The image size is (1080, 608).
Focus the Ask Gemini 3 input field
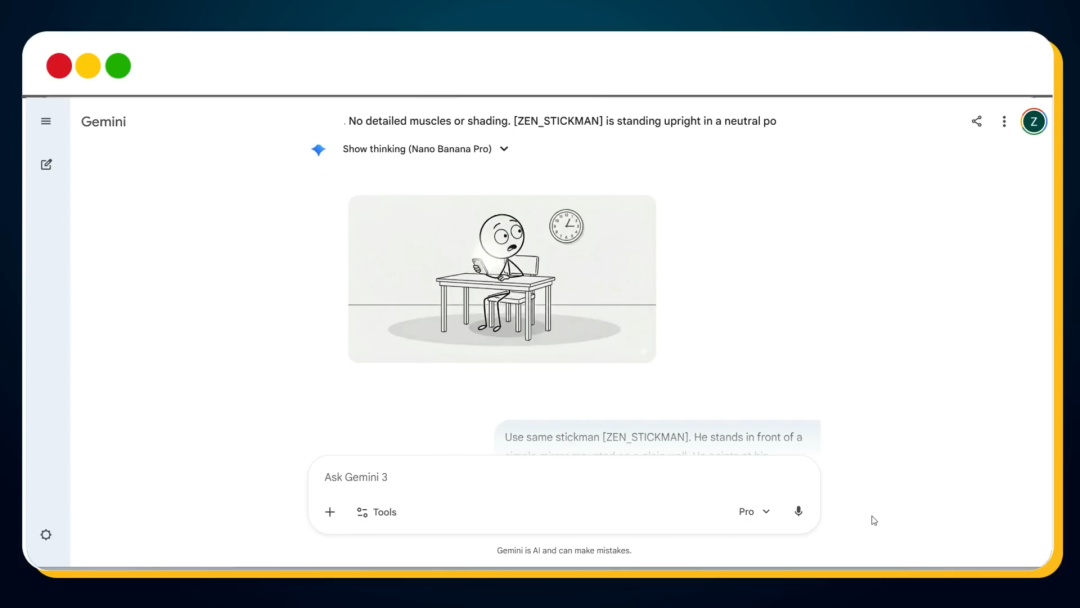560,477
